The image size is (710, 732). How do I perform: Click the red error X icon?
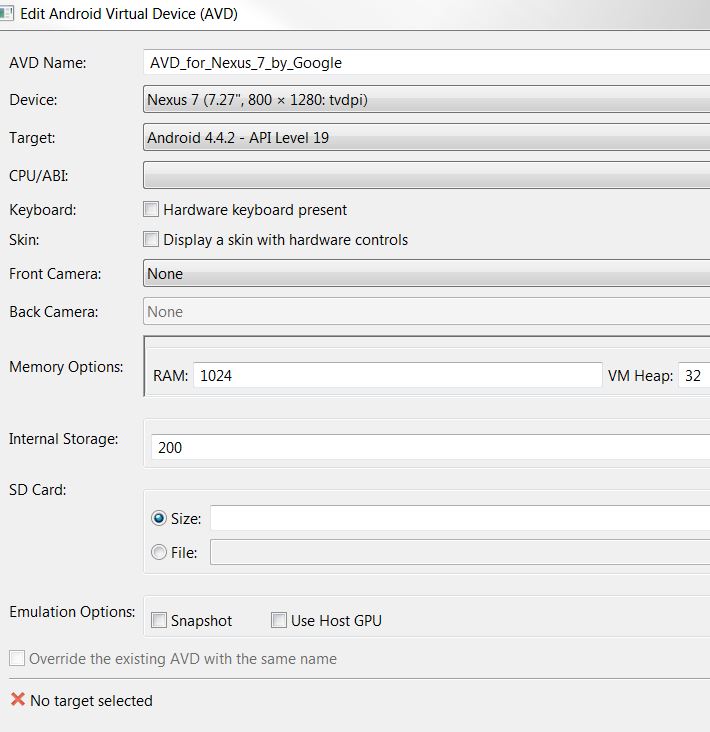[17, 700]
